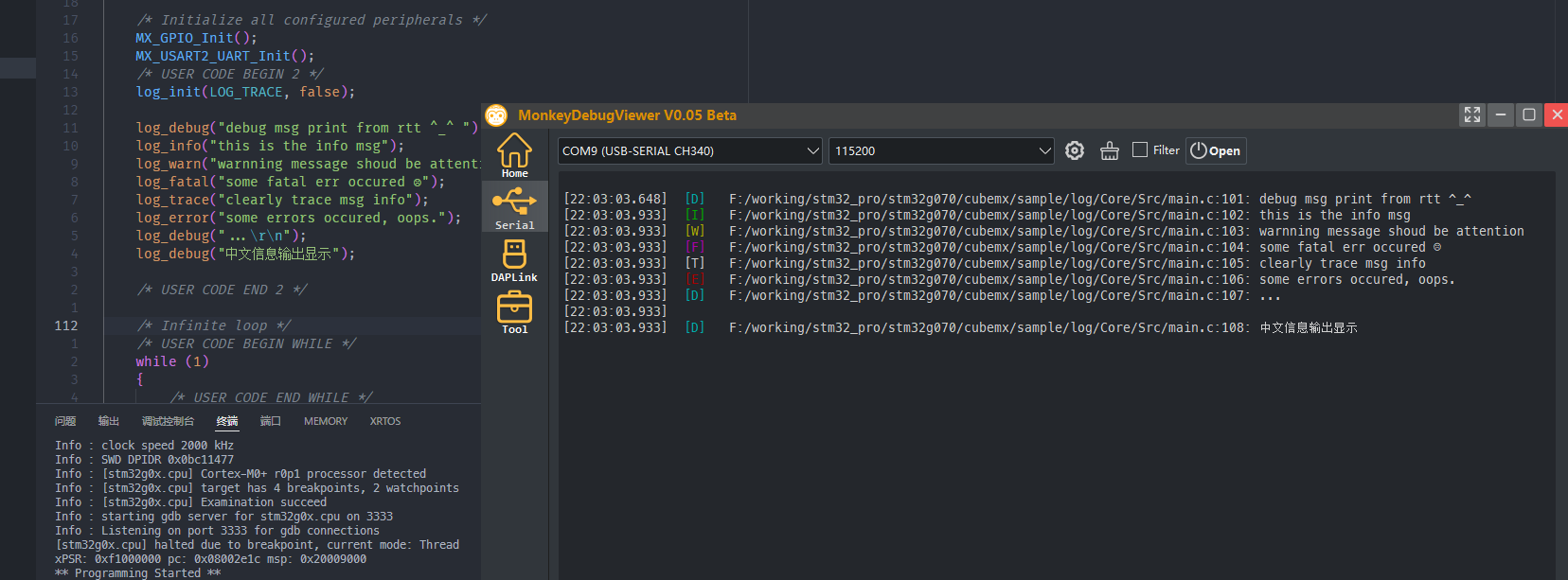The height and width of the screenshot is (580, 1568).
Task: Open the 端口 panel tab
Action: 271,421
